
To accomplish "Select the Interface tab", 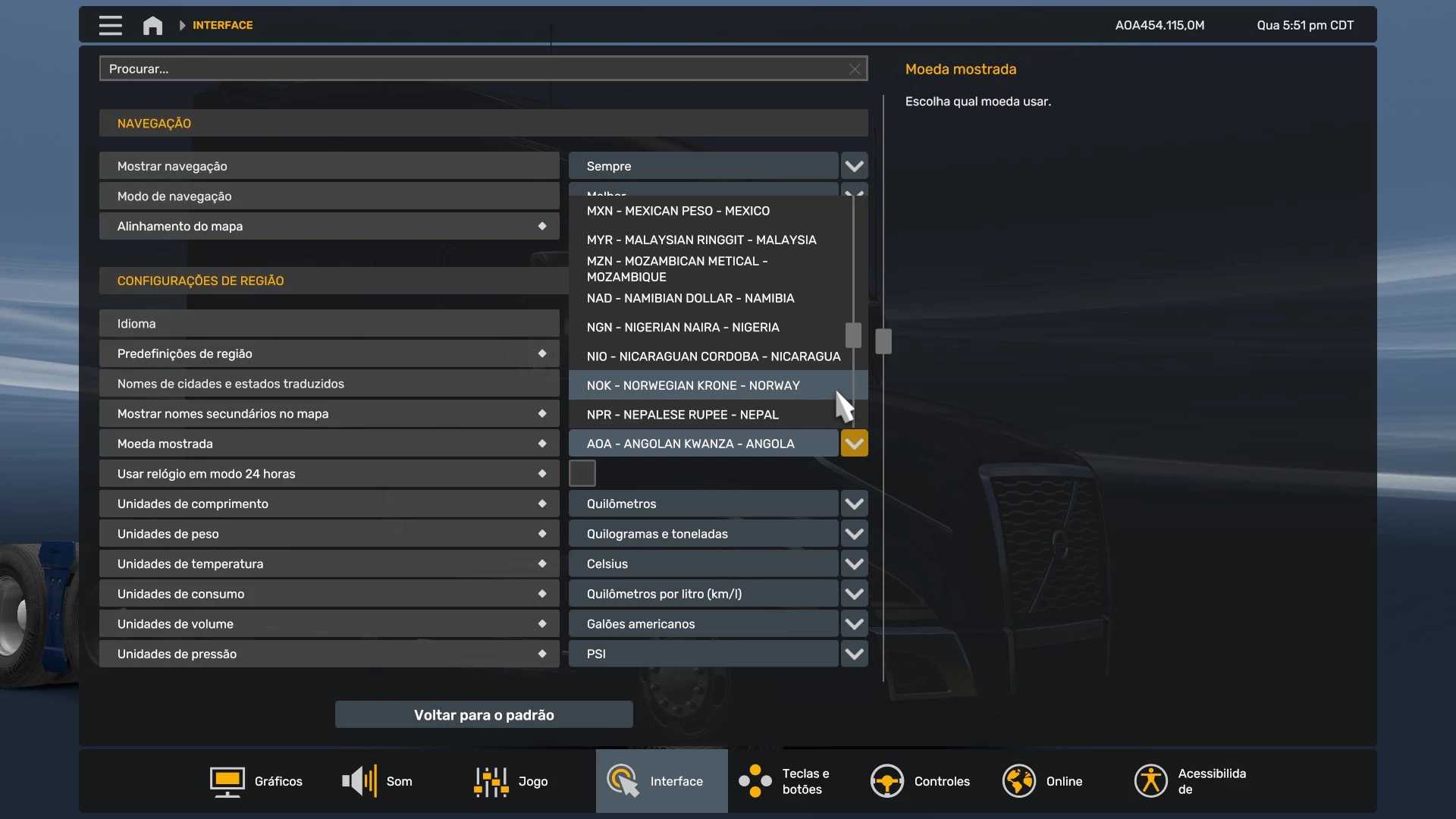I will 661,781.
